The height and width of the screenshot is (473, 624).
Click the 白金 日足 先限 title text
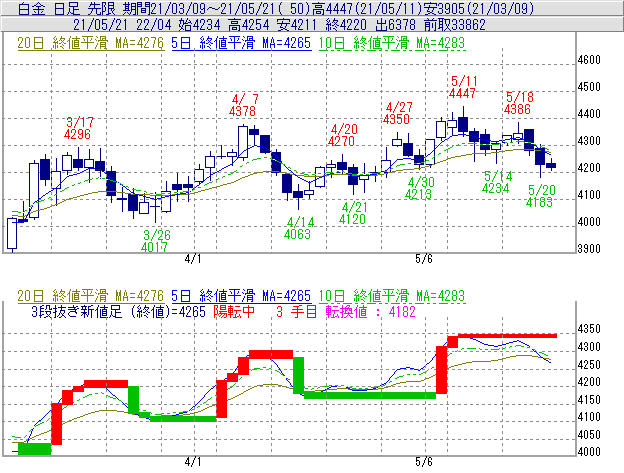pyautogui.click(x=67, y=8)
